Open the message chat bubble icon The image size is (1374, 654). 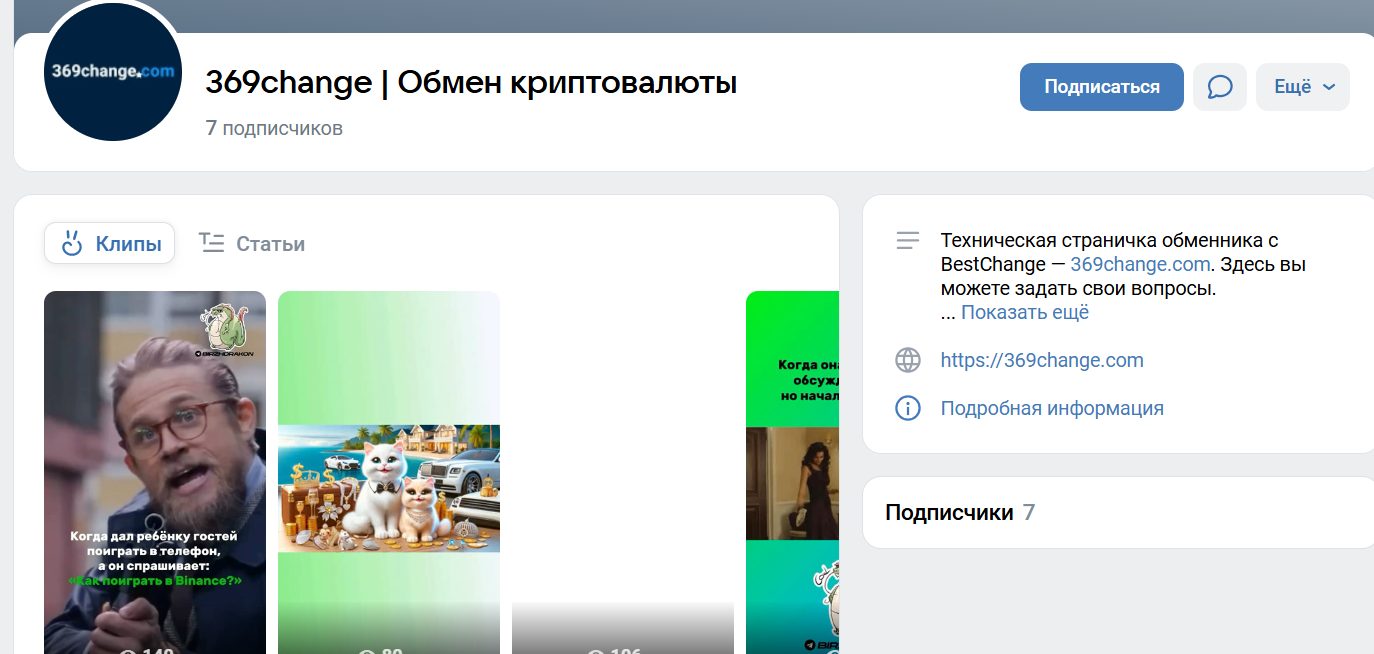click(x=1219, y=87)
